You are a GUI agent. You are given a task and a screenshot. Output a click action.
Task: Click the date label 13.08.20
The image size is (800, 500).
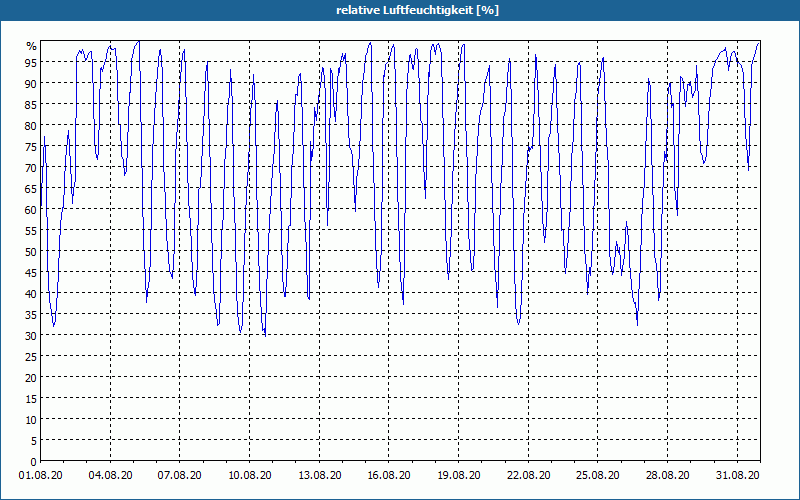coord(319,475)
